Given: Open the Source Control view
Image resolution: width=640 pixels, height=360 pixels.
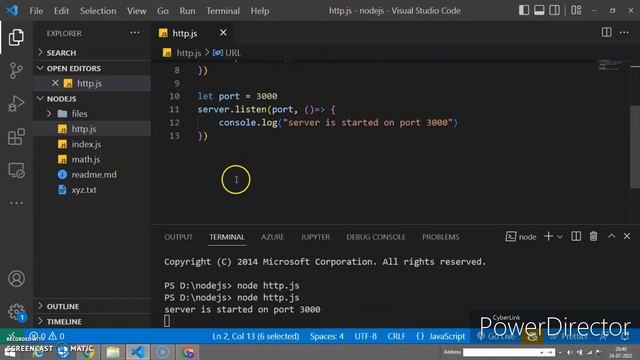Looking at the screenshot, I should tap(16, 71).
